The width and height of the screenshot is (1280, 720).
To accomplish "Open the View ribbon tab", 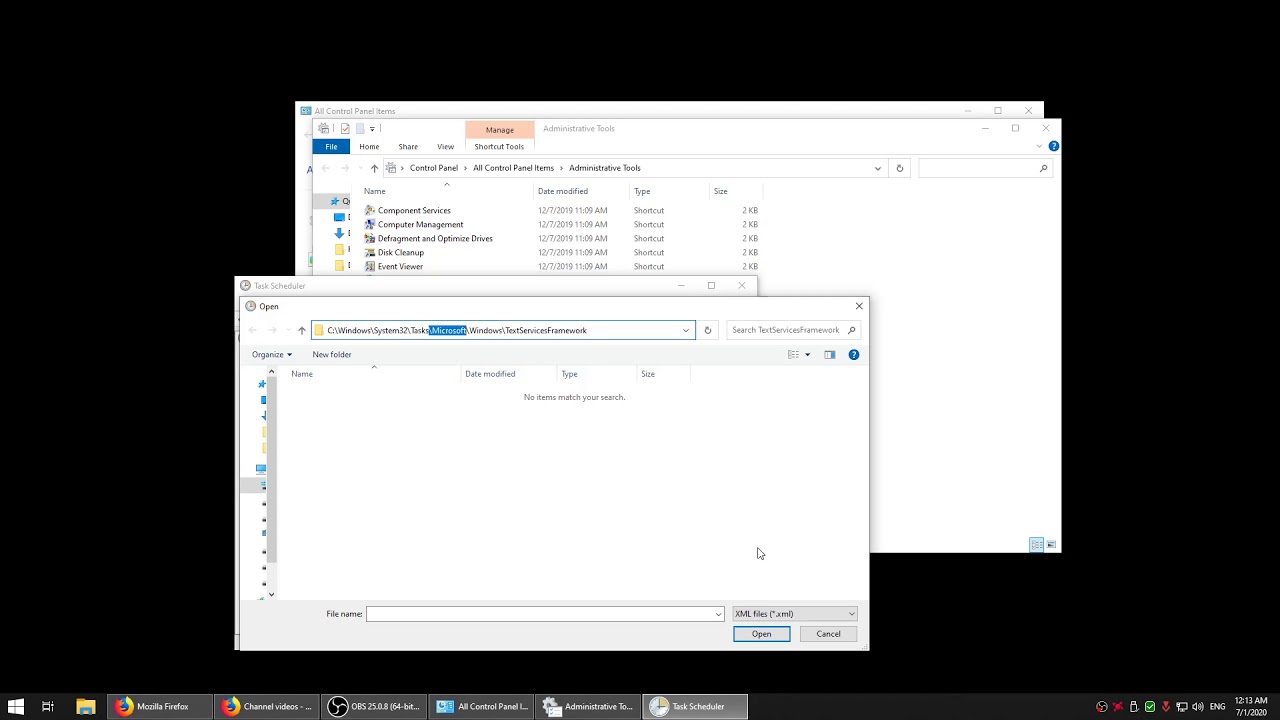I will click(445, 146).
